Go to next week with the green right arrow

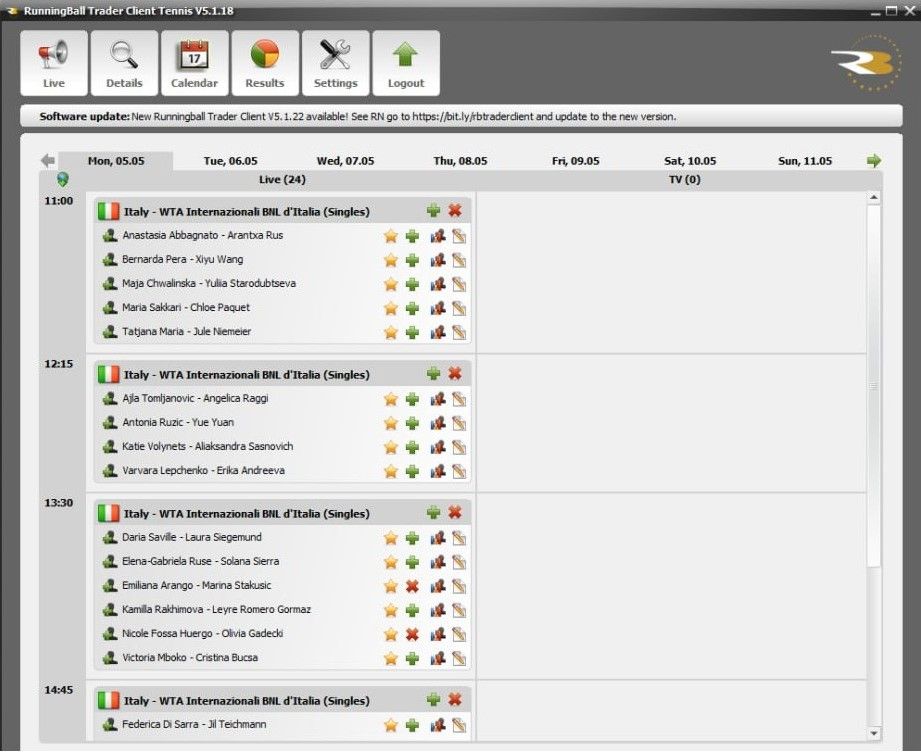point(874,160)
